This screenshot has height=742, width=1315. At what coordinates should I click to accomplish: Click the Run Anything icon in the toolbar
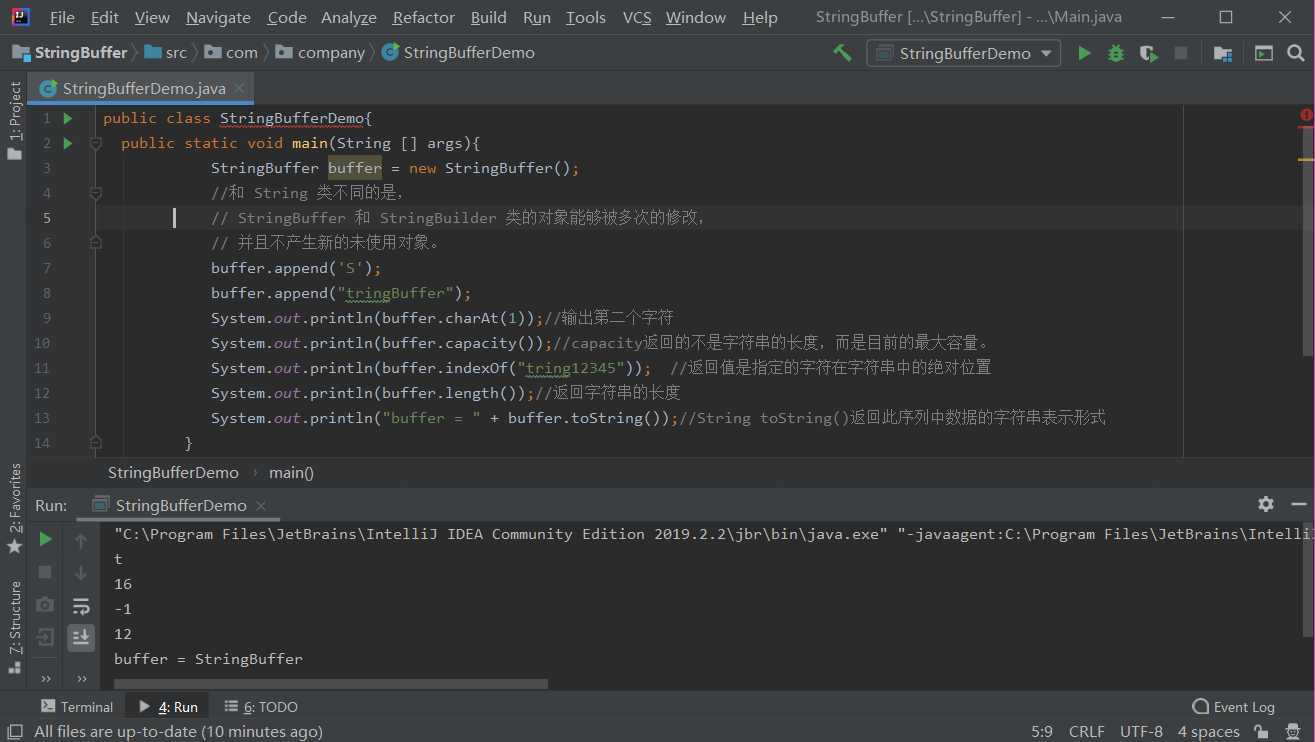(x=1264, y=53)
